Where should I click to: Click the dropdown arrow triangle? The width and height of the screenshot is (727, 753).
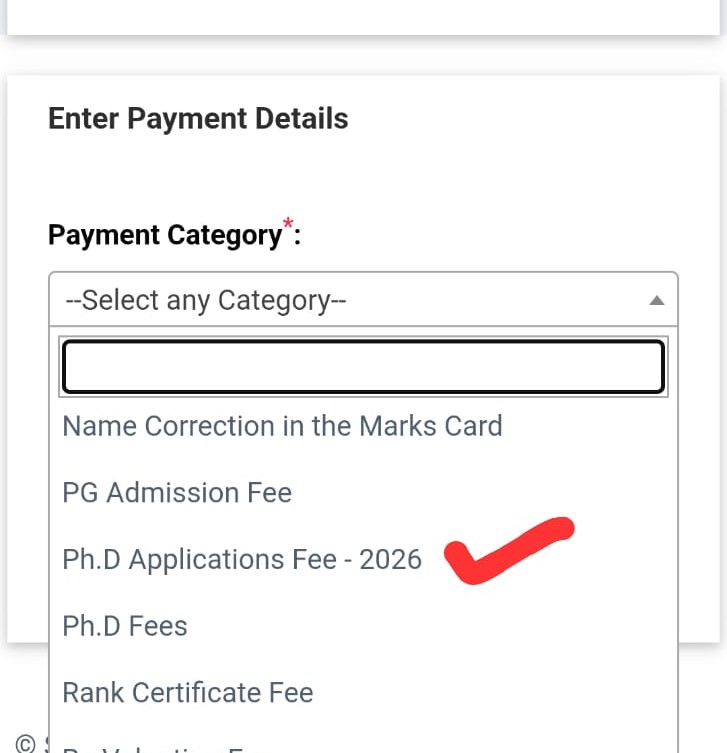point(656,300)
